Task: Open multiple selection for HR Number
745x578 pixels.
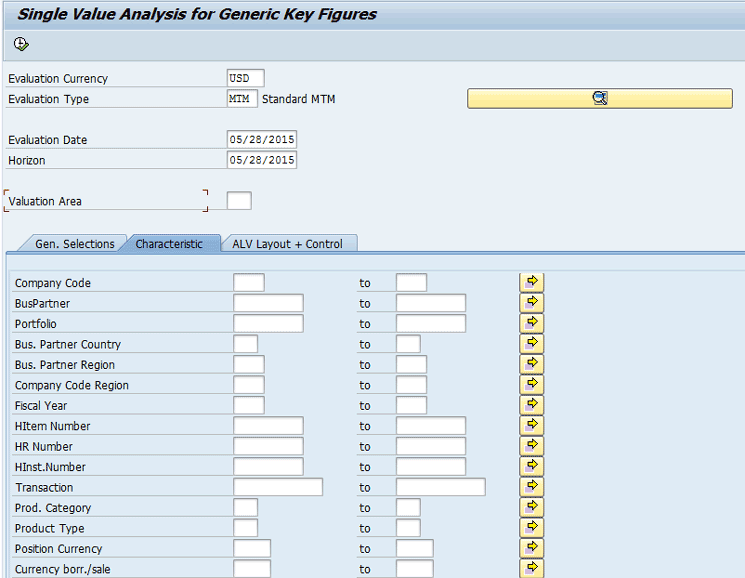Action: (532, 446)
